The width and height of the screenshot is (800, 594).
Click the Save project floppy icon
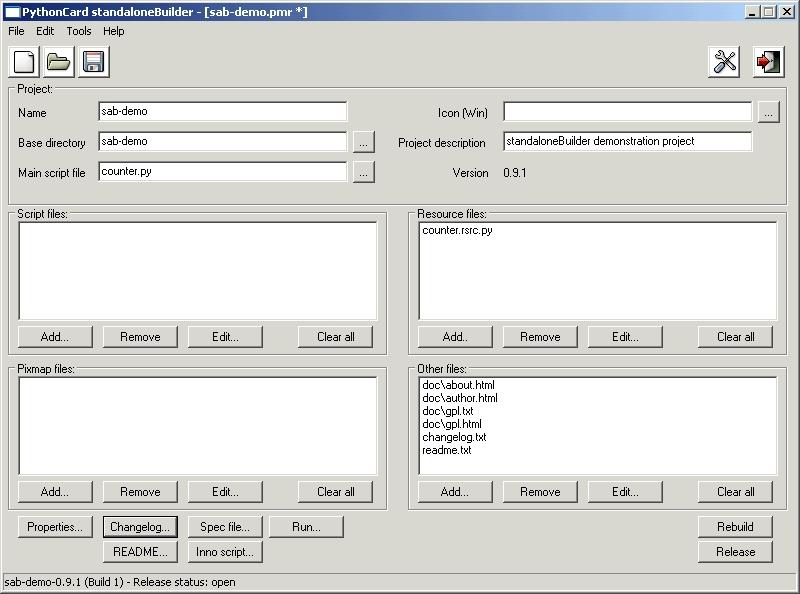point(94,62)
